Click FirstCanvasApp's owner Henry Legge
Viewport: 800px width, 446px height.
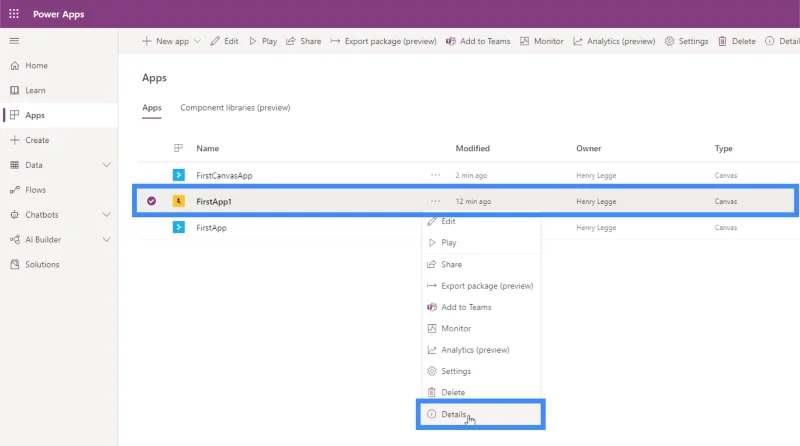596,176
